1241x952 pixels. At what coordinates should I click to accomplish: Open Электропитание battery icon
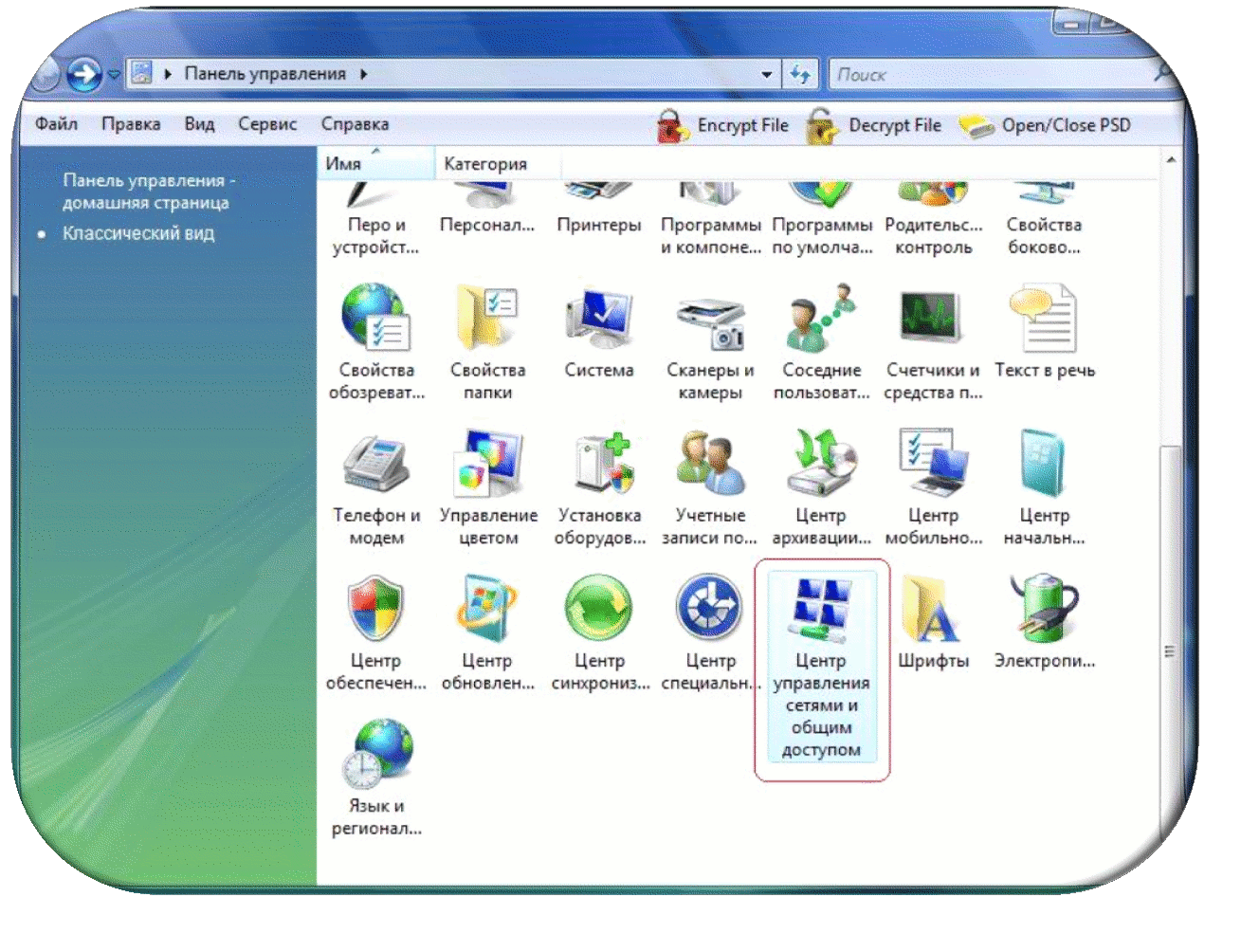(1044, 609)
